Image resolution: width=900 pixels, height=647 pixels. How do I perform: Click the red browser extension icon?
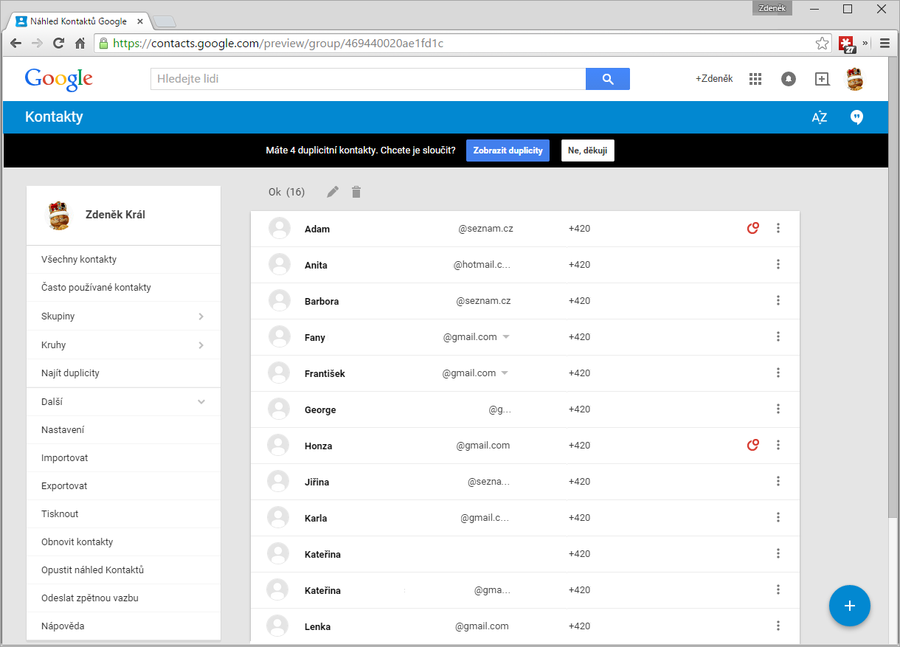tap(847, 44)
